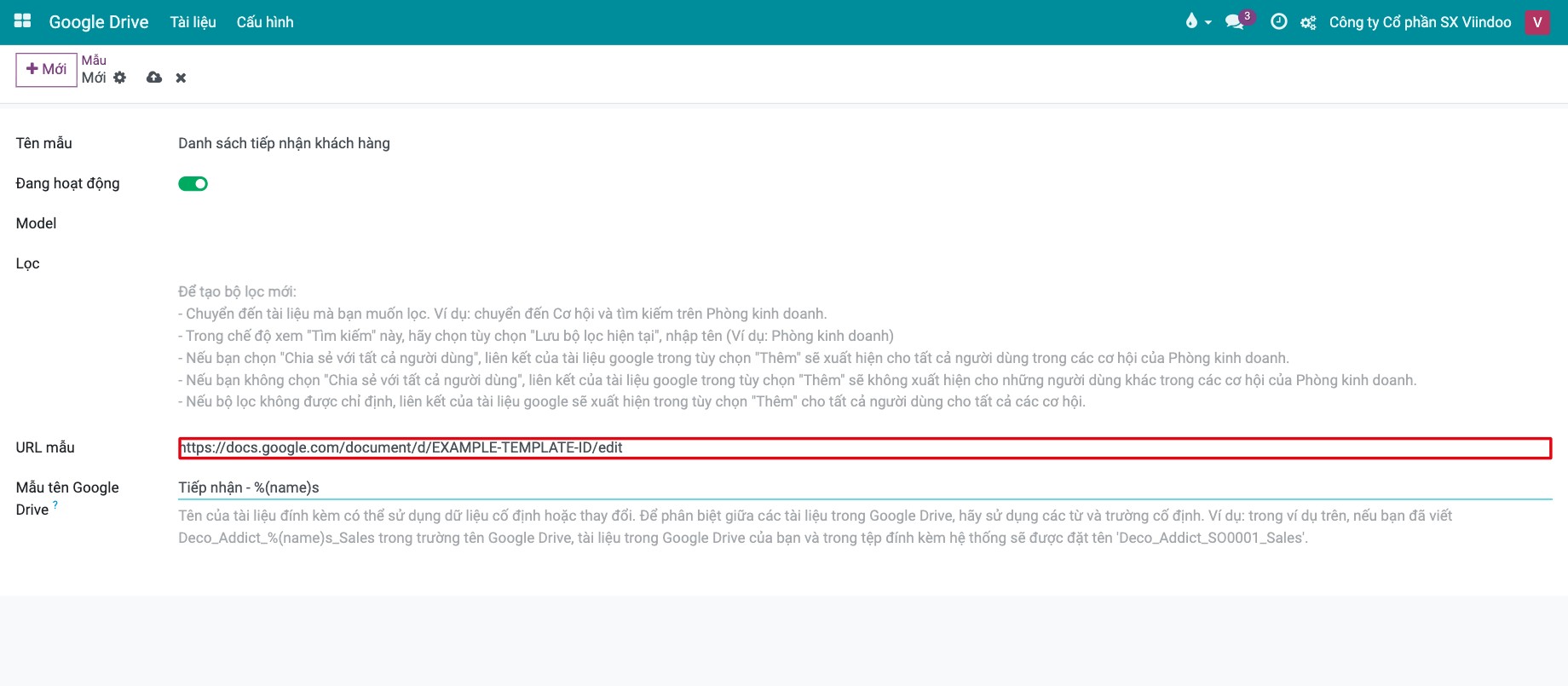Discard changes with the X icon
The height and width of the screenshot is (686, 1568).
point(181,78)
